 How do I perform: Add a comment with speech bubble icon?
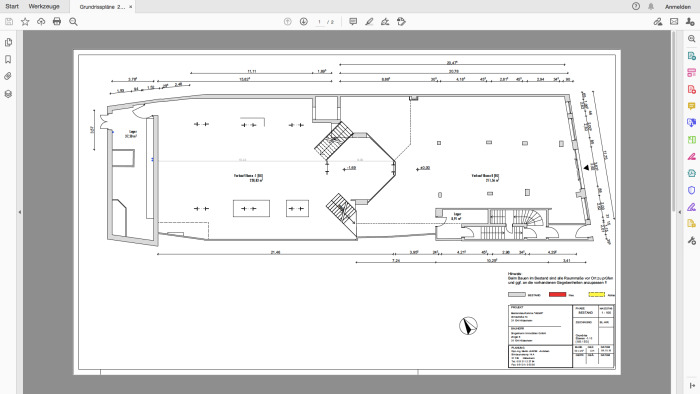tap(353, 21)
